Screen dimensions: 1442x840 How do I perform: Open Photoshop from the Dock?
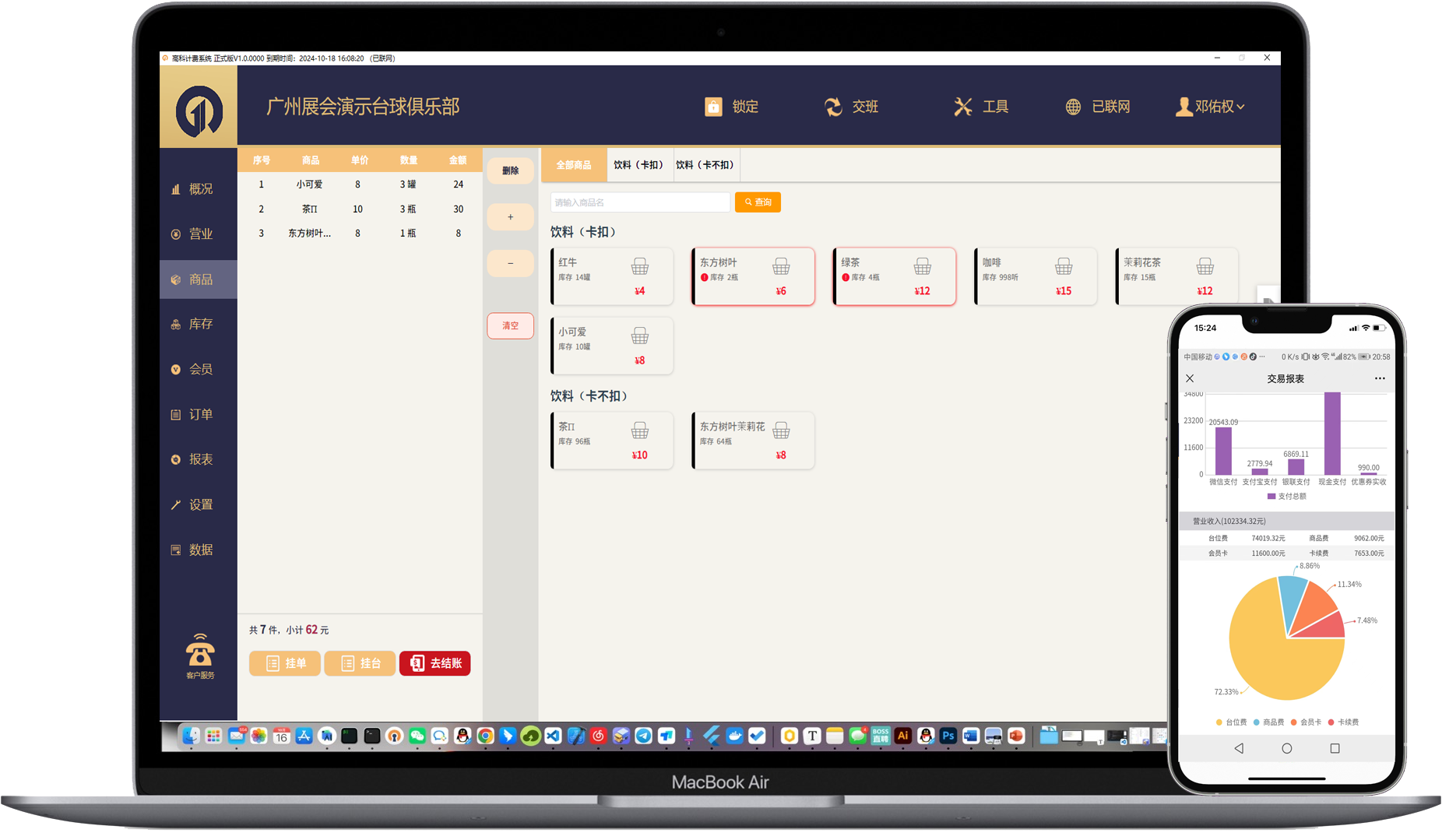coord(948,736)
